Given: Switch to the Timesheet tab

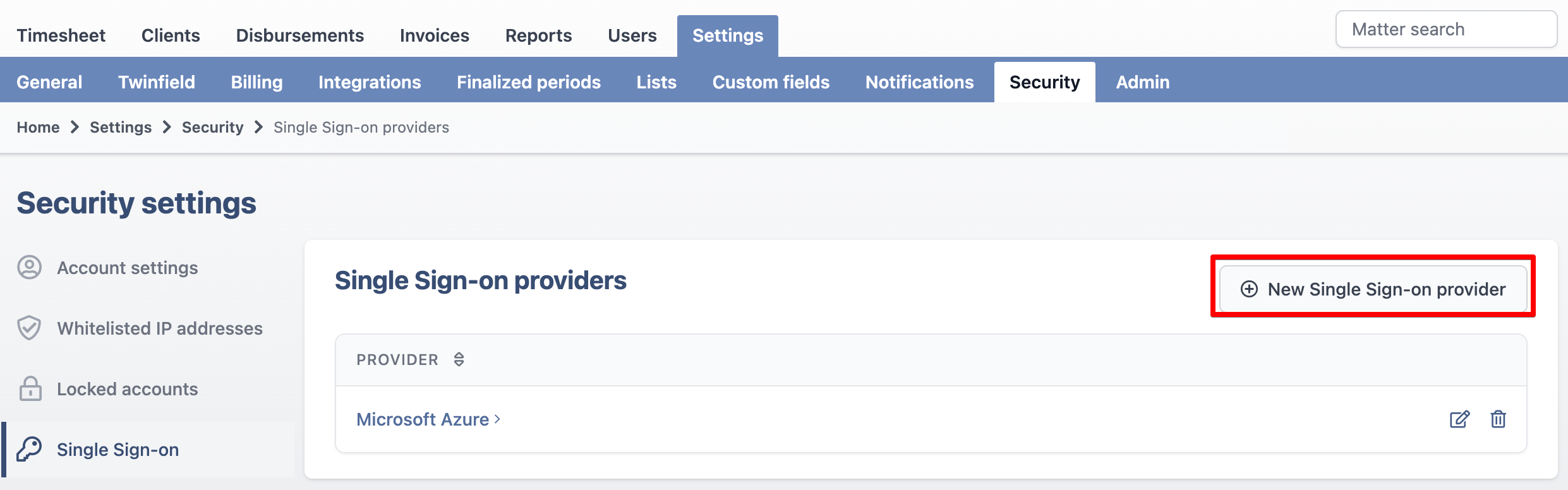Looking at the screenshot, I should 61,35.
